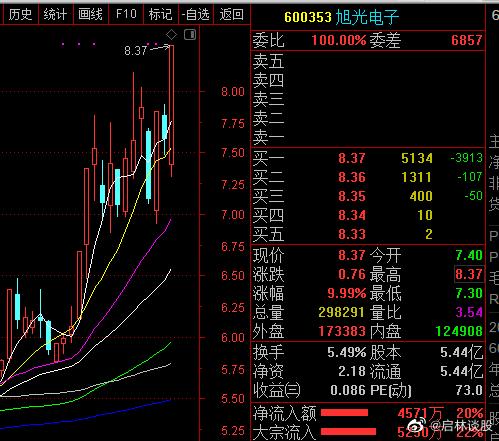This screenshot has width=499, height=441.
Task: Click 现价 value 8.37
Action: pyautogui.click(x=352, y=255)
